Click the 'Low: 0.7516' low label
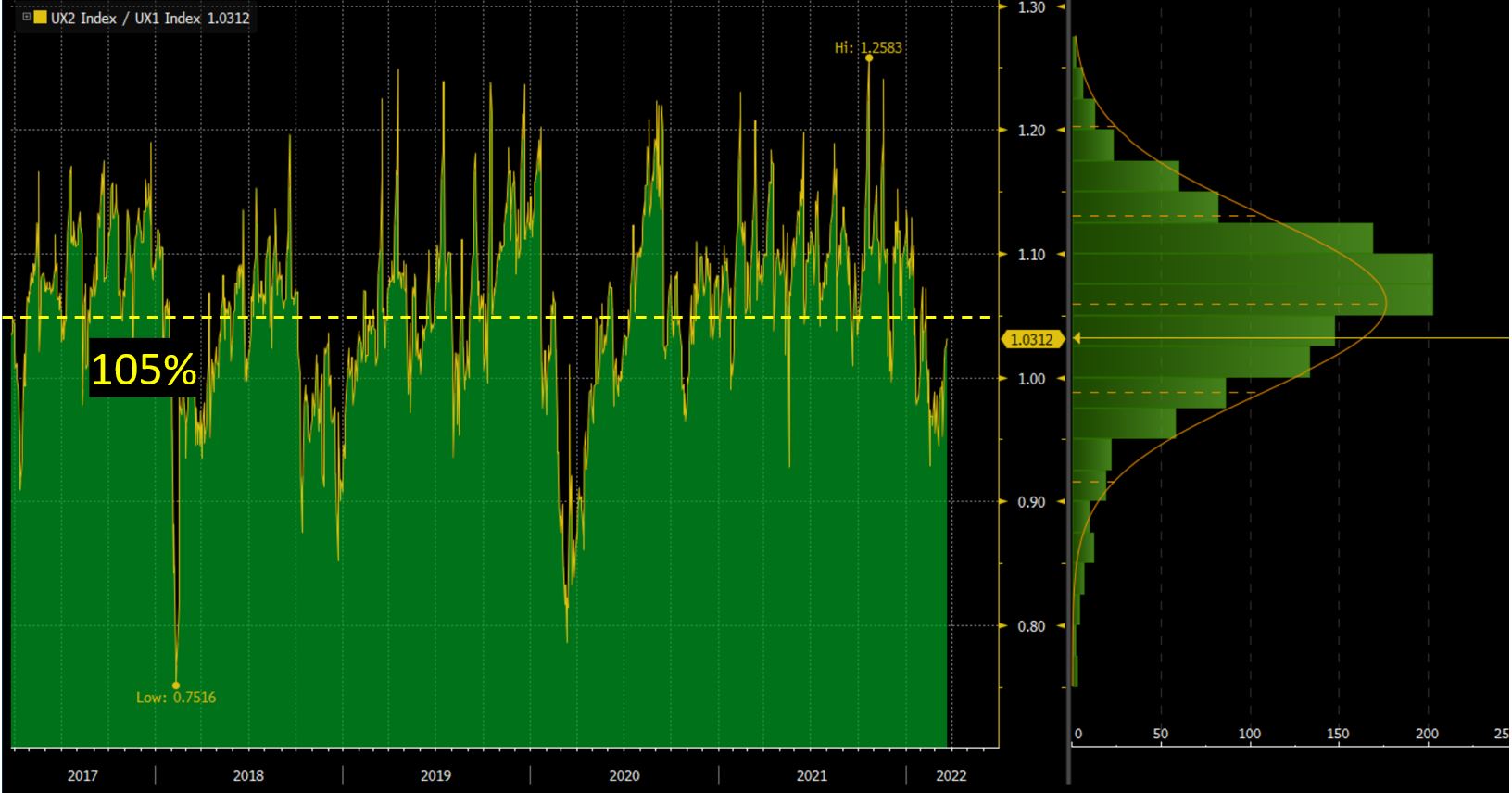Image resolution: width=1512 pixels, height=793 pixels. point(176,697)
